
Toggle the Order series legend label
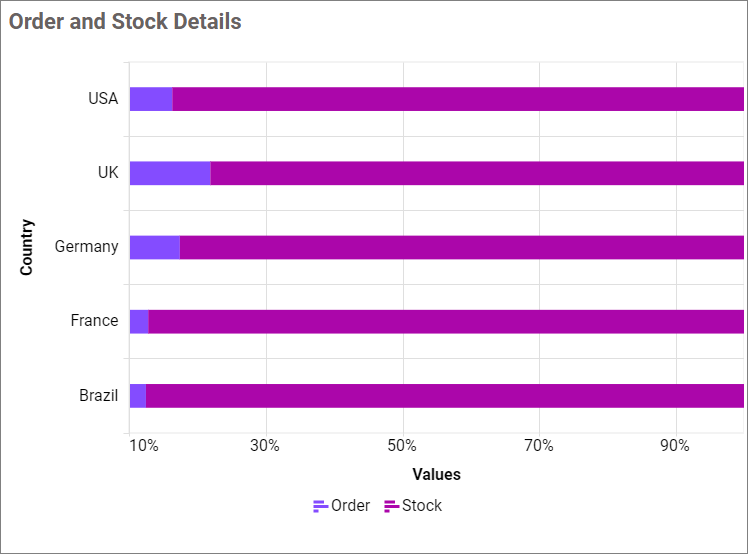(x=350, y=506)
